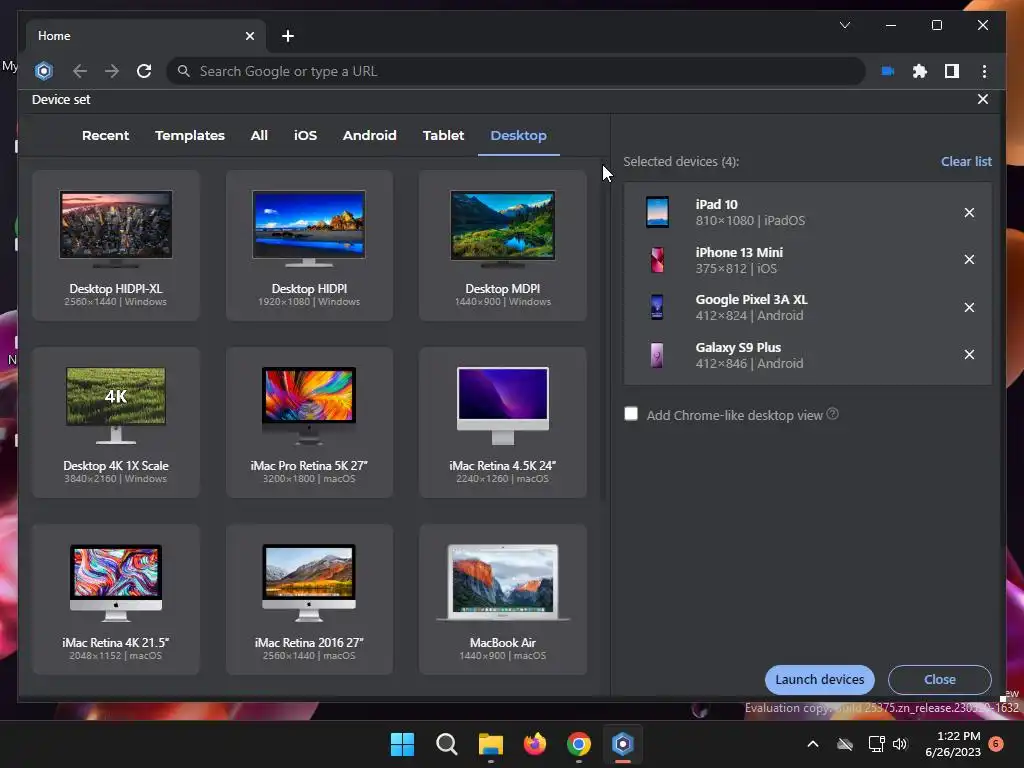Select the iMac Retina 2016 27" card

309,600
